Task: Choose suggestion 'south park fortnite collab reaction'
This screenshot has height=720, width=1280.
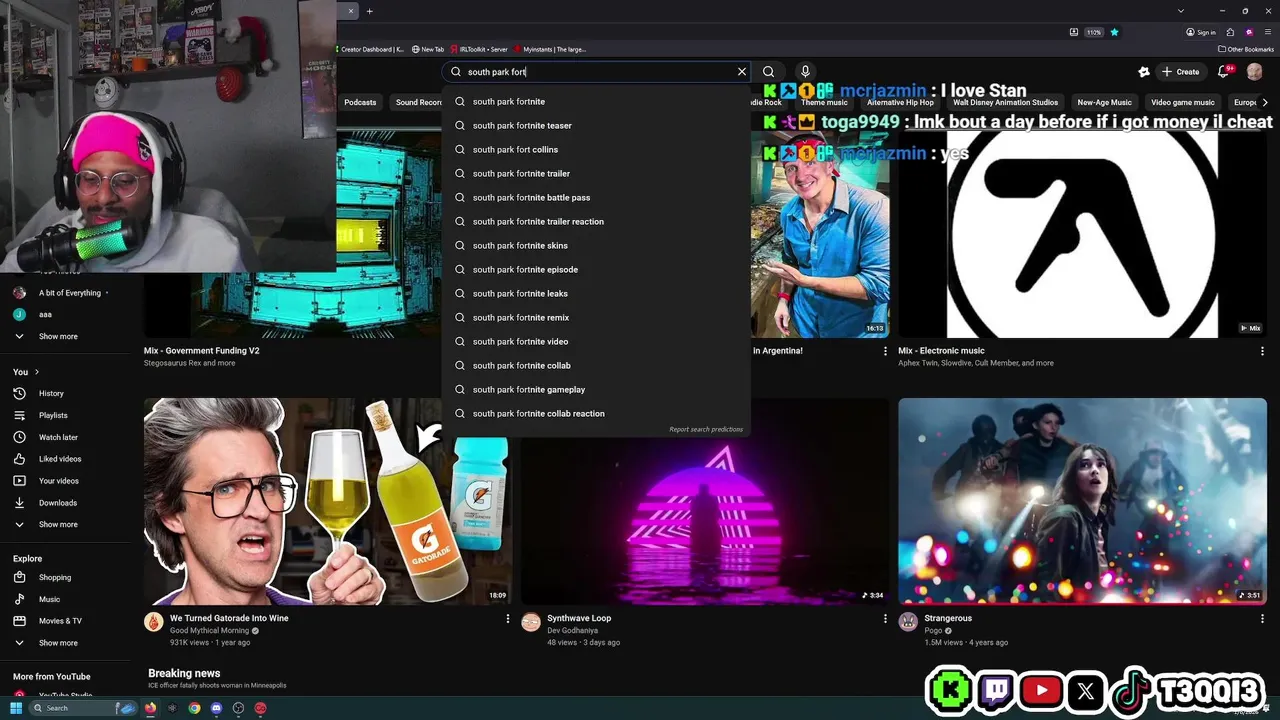Action: pyautogui.click(x=596, y=413)
